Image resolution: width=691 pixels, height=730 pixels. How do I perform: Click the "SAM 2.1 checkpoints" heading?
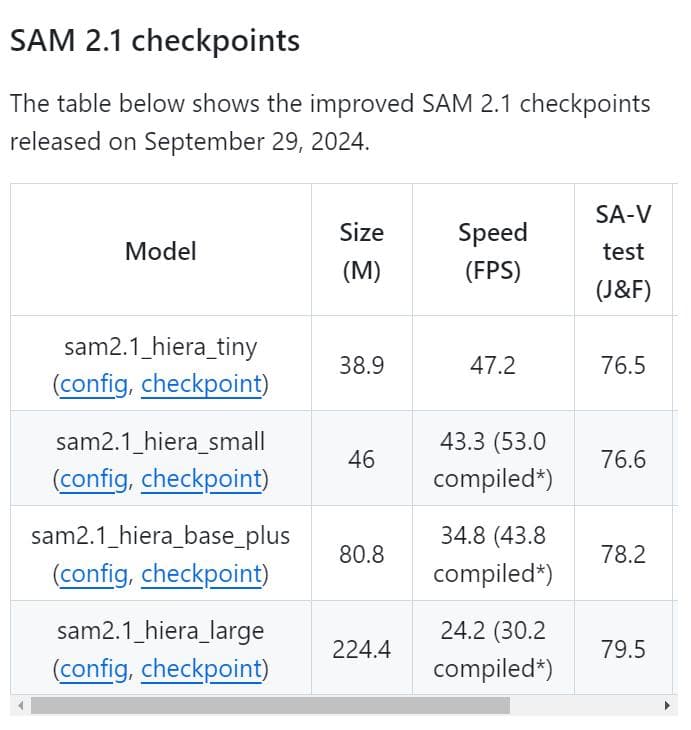155,41
